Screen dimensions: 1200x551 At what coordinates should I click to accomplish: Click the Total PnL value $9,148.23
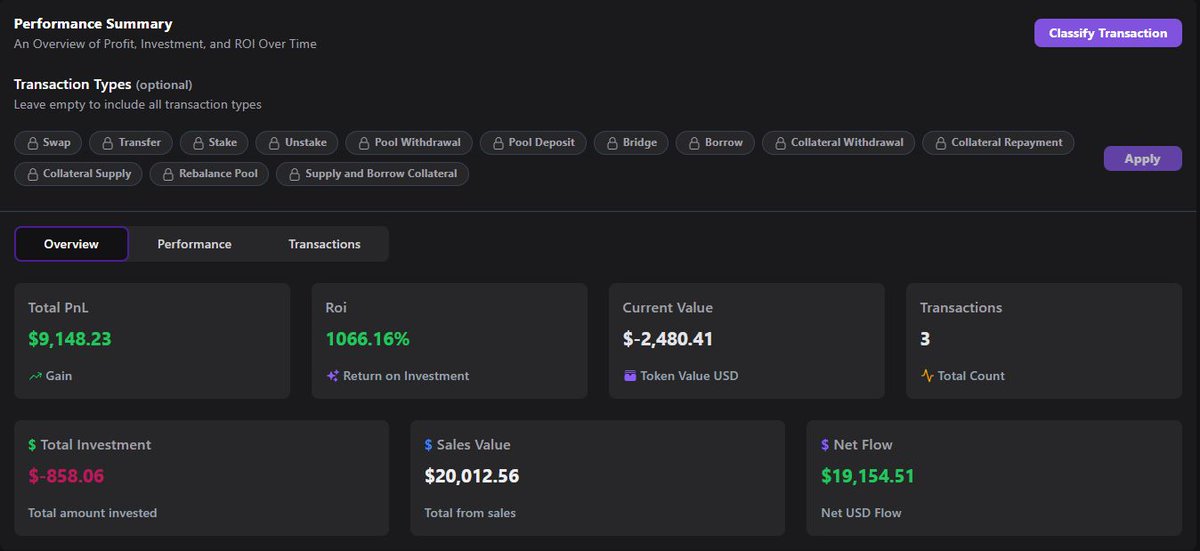click(69, 339)
